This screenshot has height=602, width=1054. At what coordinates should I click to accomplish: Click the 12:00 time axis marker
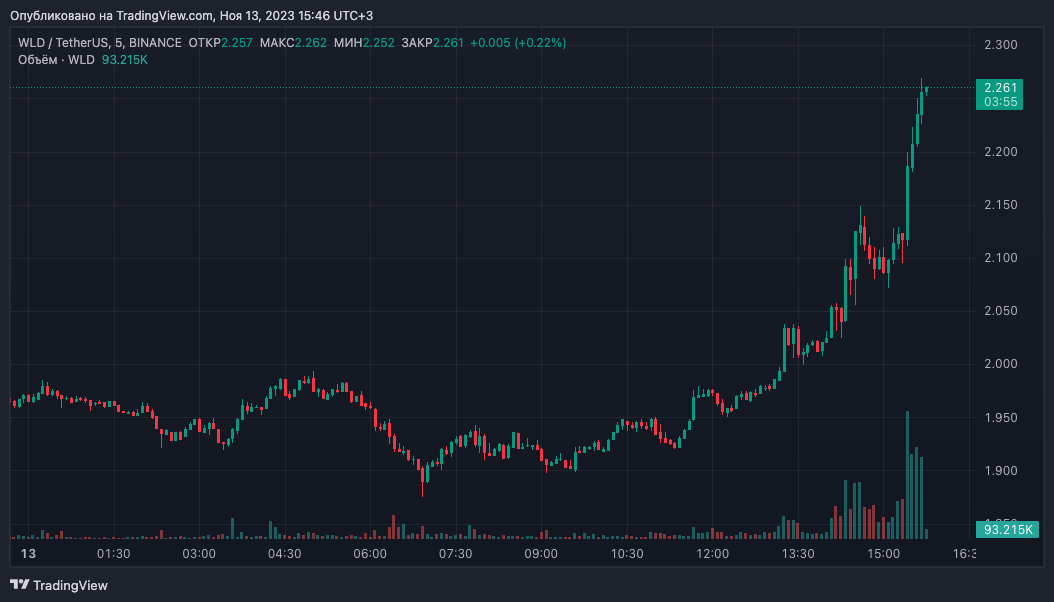tap(712, 553)
